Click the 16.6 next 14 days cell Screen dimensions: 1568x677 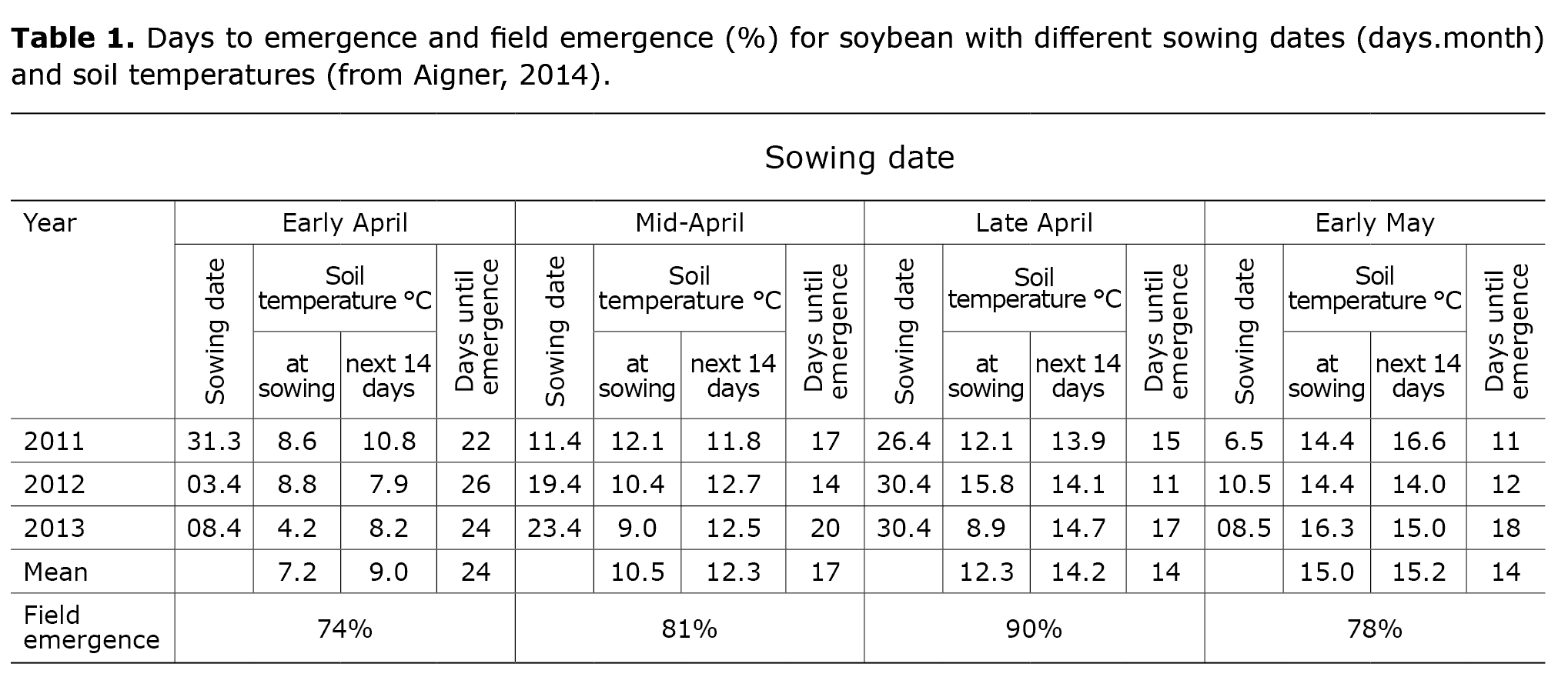pyautogui.click(x=1419, y=441)
